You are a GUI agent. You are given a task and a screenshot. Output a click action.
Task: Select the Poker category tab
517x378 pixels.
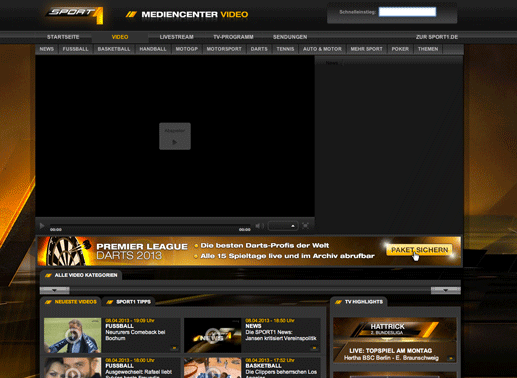click(400, 49)
